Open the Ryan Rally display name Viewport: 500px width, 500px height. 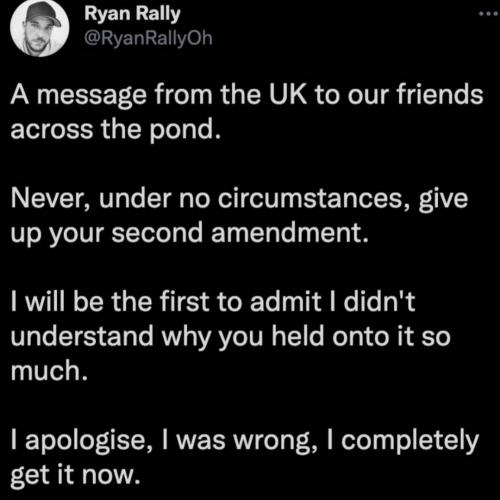(x=132, y=15)
